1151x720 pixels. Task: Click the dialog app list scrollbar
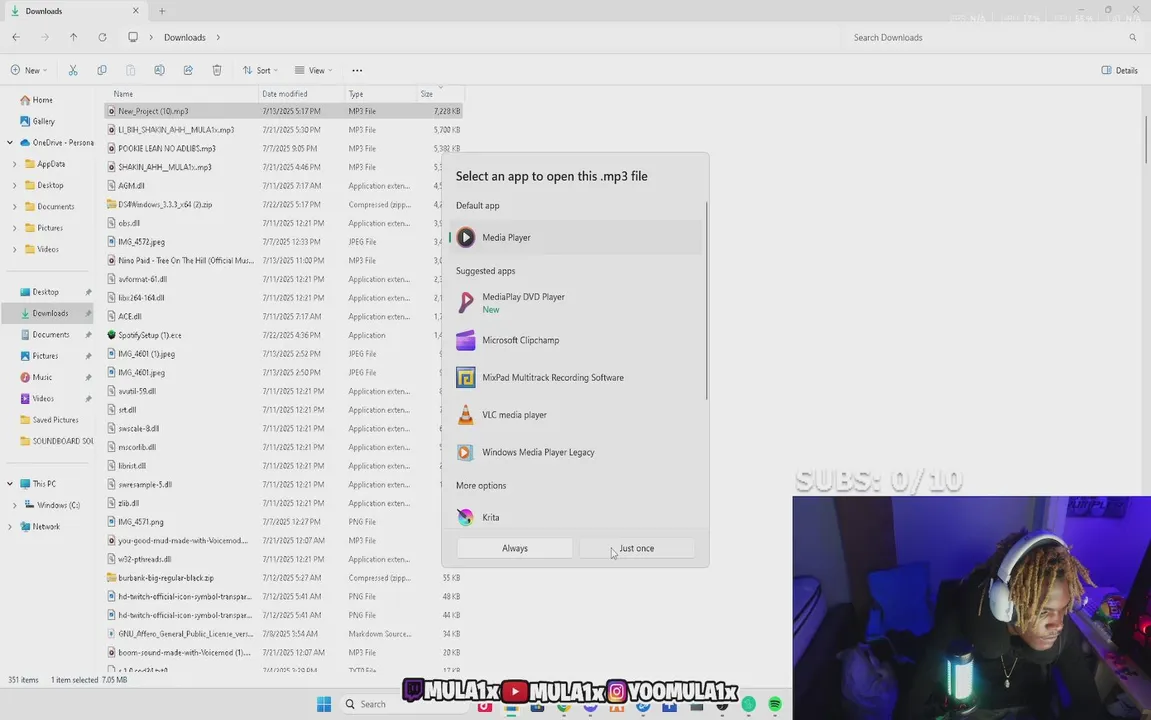706,301
